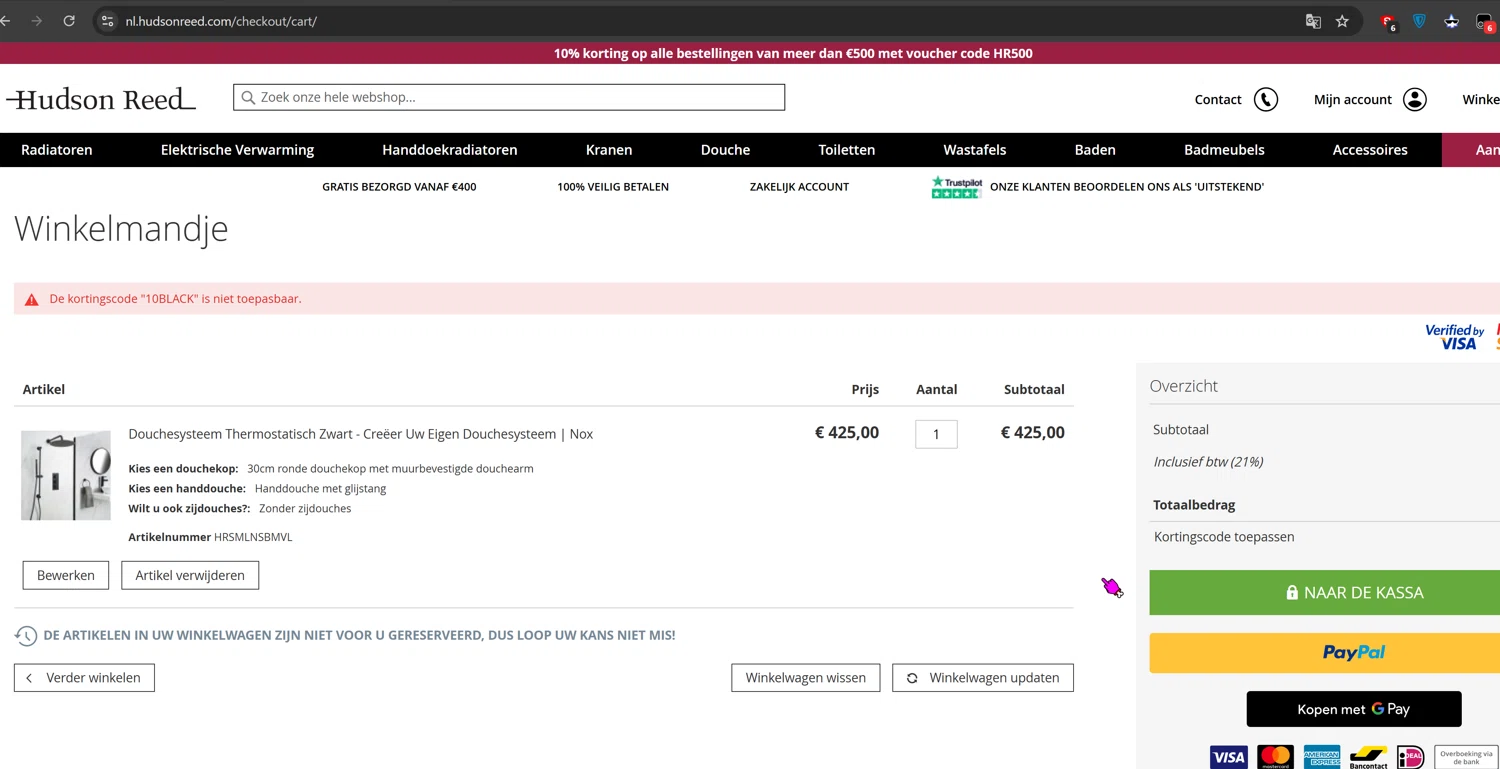Click the Winkelmandje page heading

121,229
